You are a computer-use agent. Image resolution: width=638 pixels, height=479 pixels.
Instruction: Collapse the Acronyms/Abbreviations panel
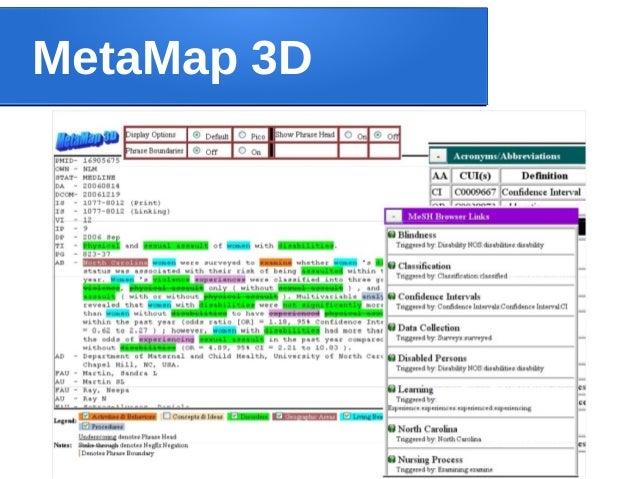pos(438,157)
